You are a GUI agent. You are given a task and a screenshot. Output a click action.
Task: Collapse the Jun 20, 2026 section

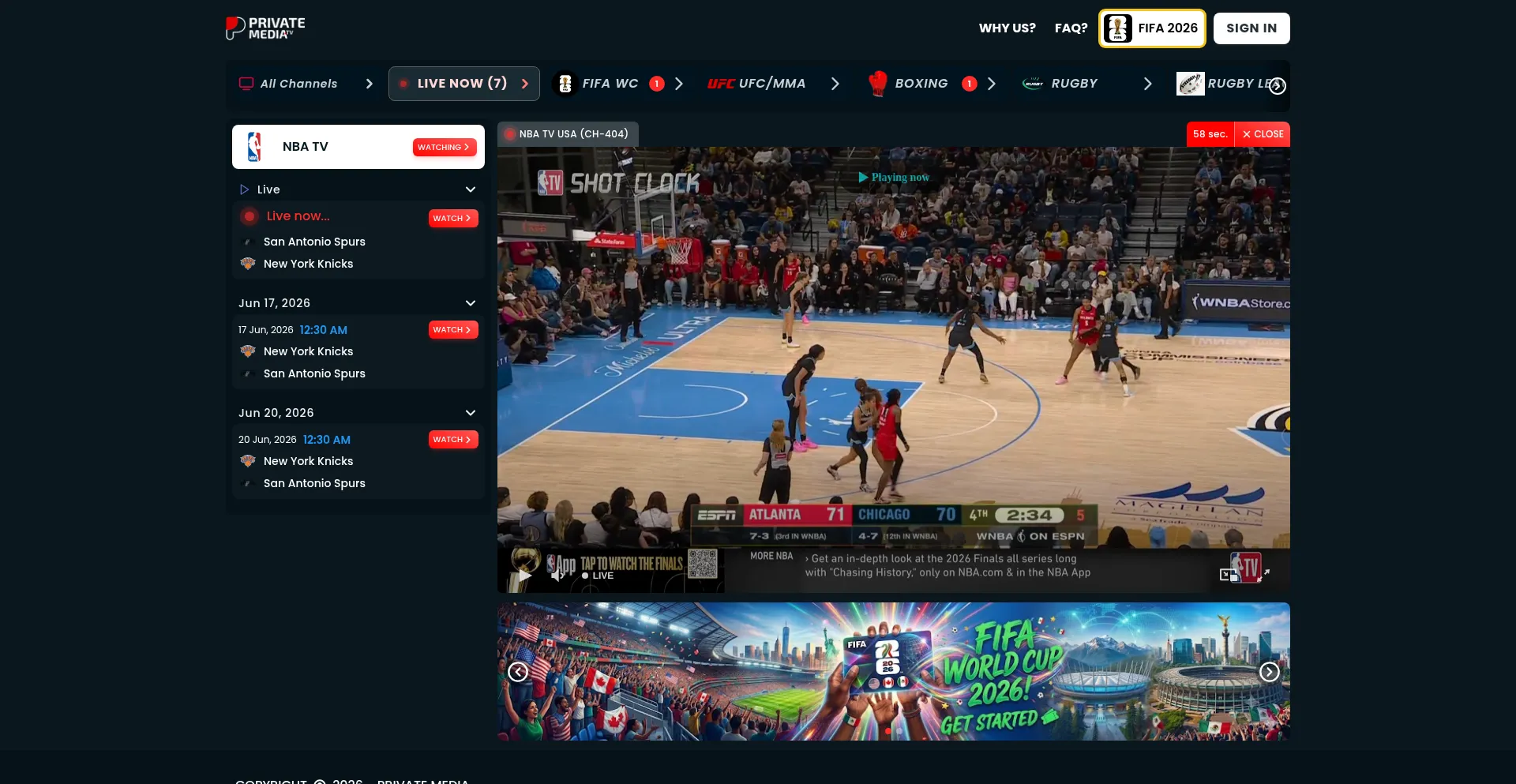click(471, 413)
